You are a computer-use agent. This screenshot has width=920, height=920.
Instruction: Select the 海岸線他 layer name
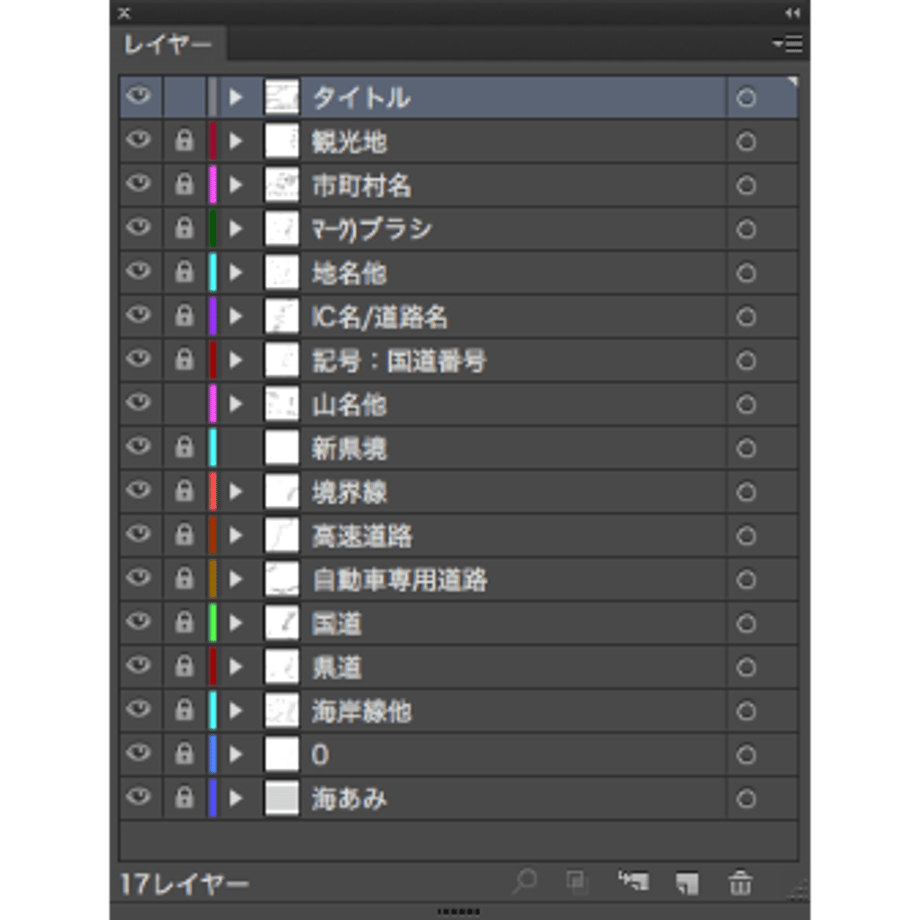pyautogui.click(x=361, y=711)
